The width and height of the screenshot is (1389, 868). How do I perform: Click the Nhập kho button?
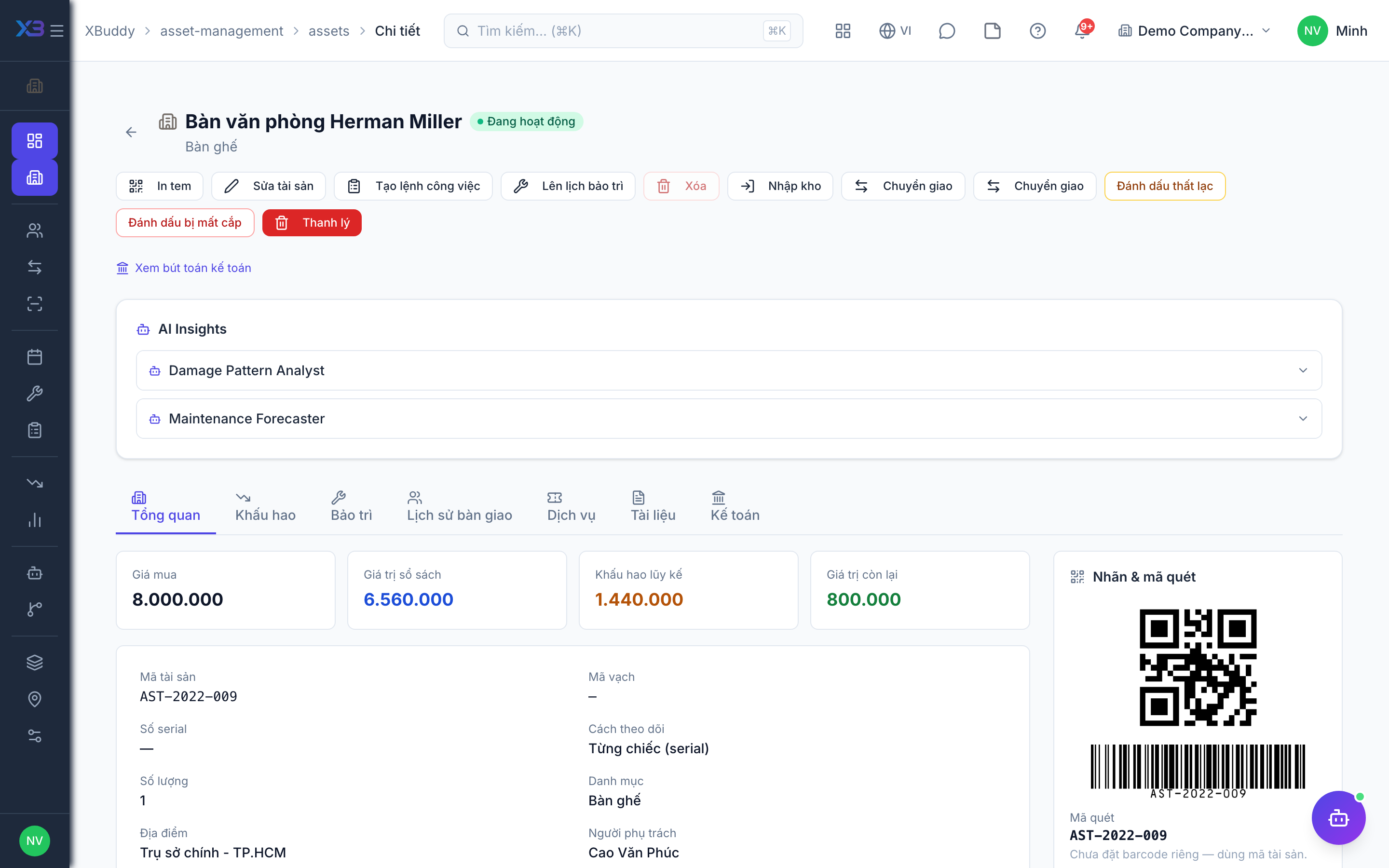click(x=780, y=186)
